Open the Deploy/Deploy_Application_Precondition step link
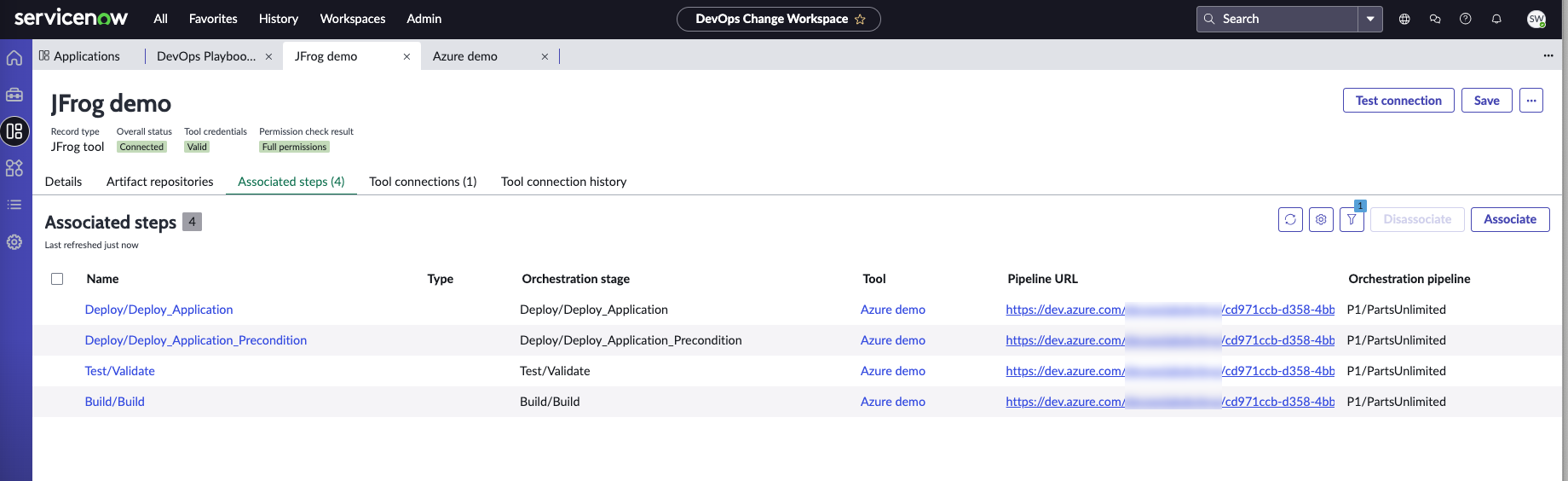This screenshot has width=1568, height=481. 196,340
